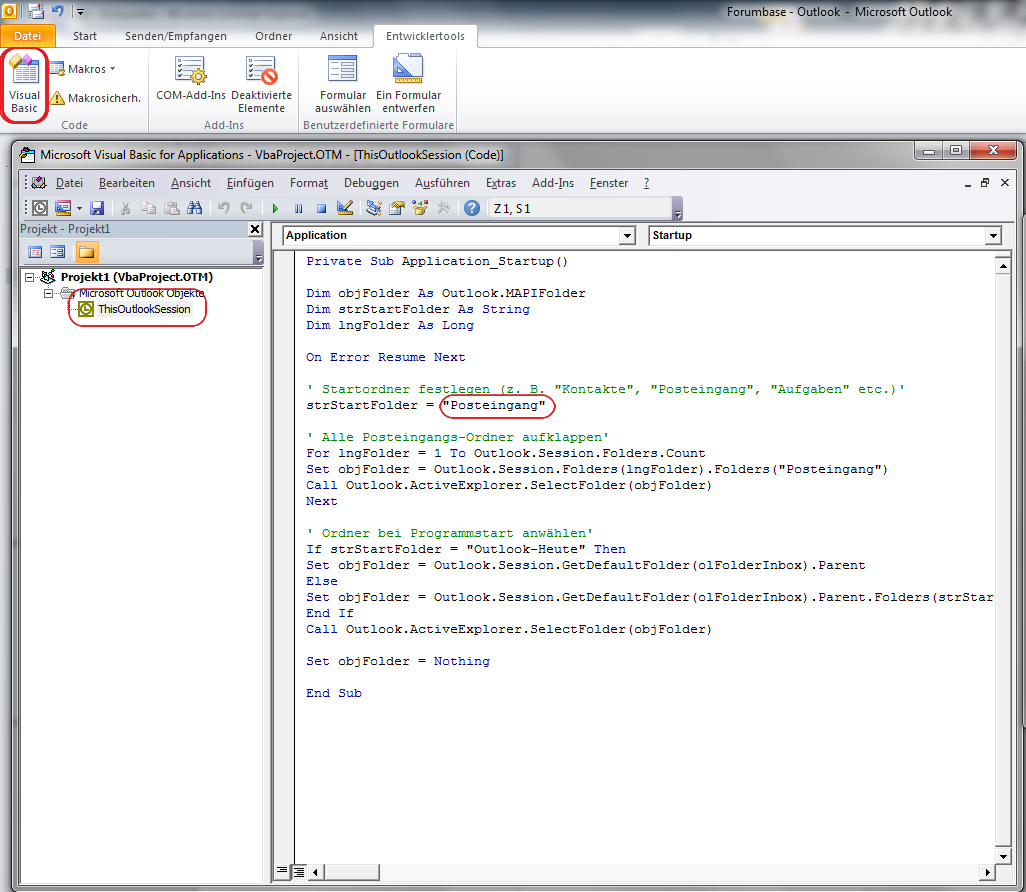Click Ein Formular entwerfen button

[408, 85]
